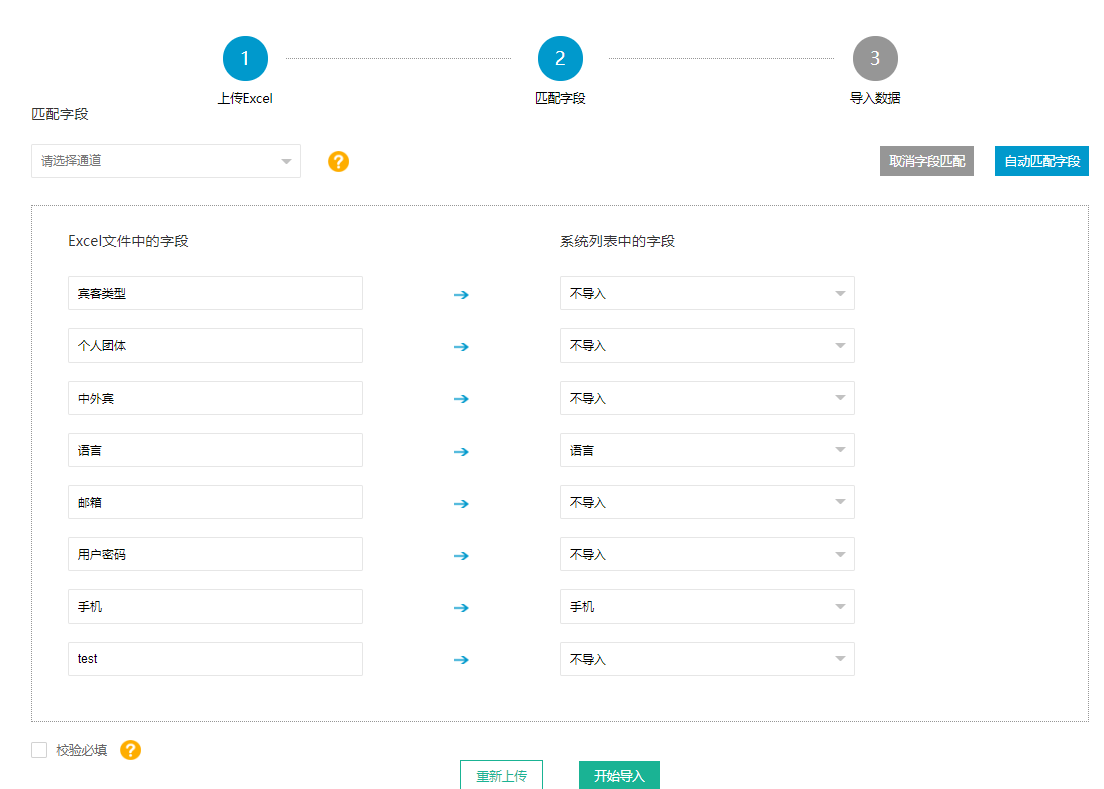Image resolution: width=1104 pixels, height=789 pixels.
Task: Expand system field dropdown for 用户密码
Action: coord(707,555)
